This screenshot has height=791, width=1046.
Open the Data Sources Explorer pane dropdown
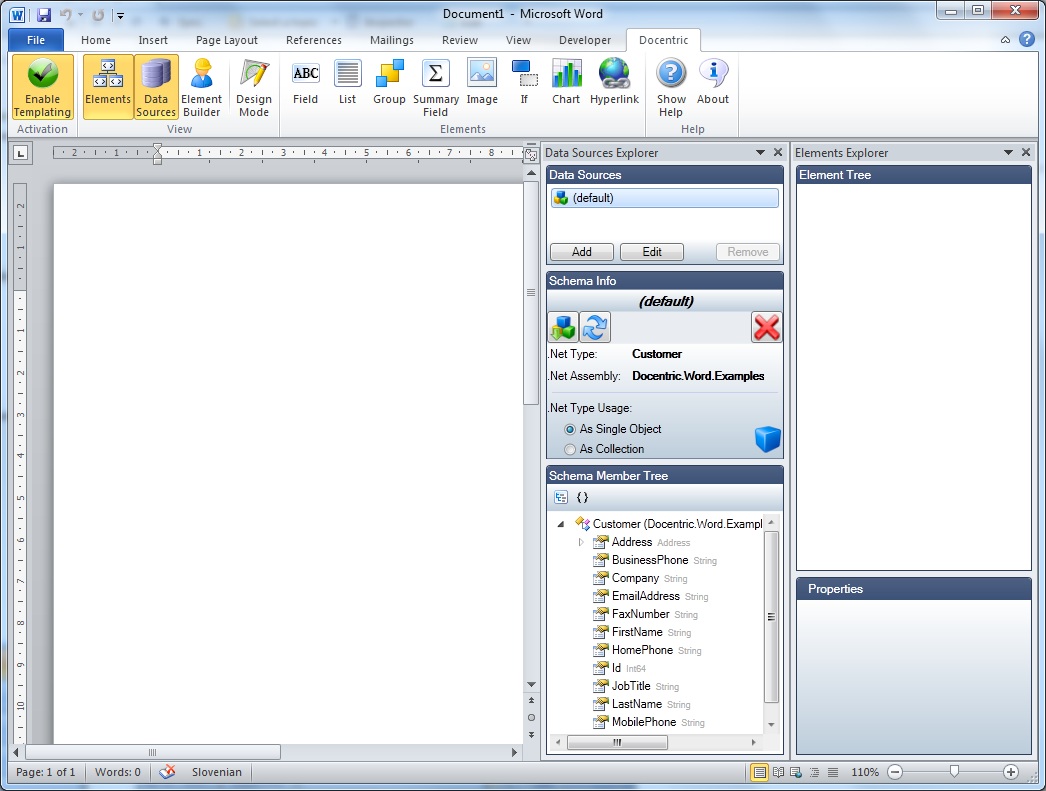[760, 153]
